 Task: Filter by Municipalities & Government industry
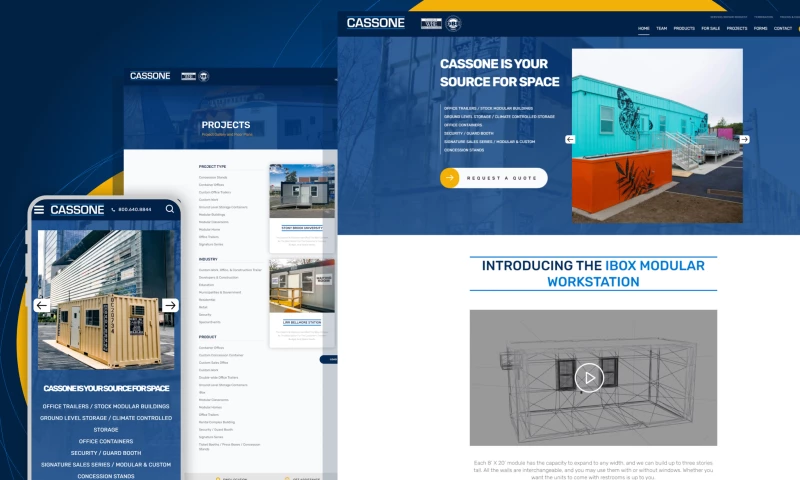(220, 292)
